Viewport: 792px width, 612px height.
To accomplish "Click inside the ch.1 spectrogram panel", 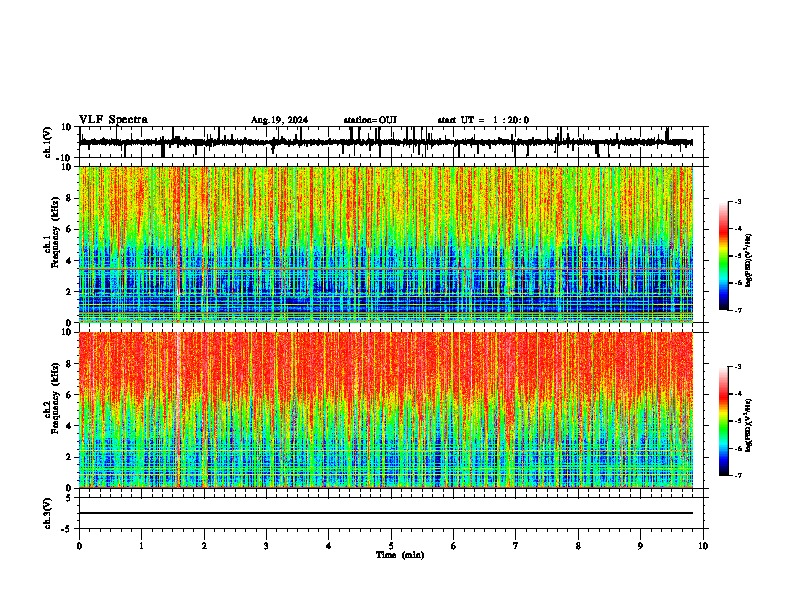I will point(386,244).
